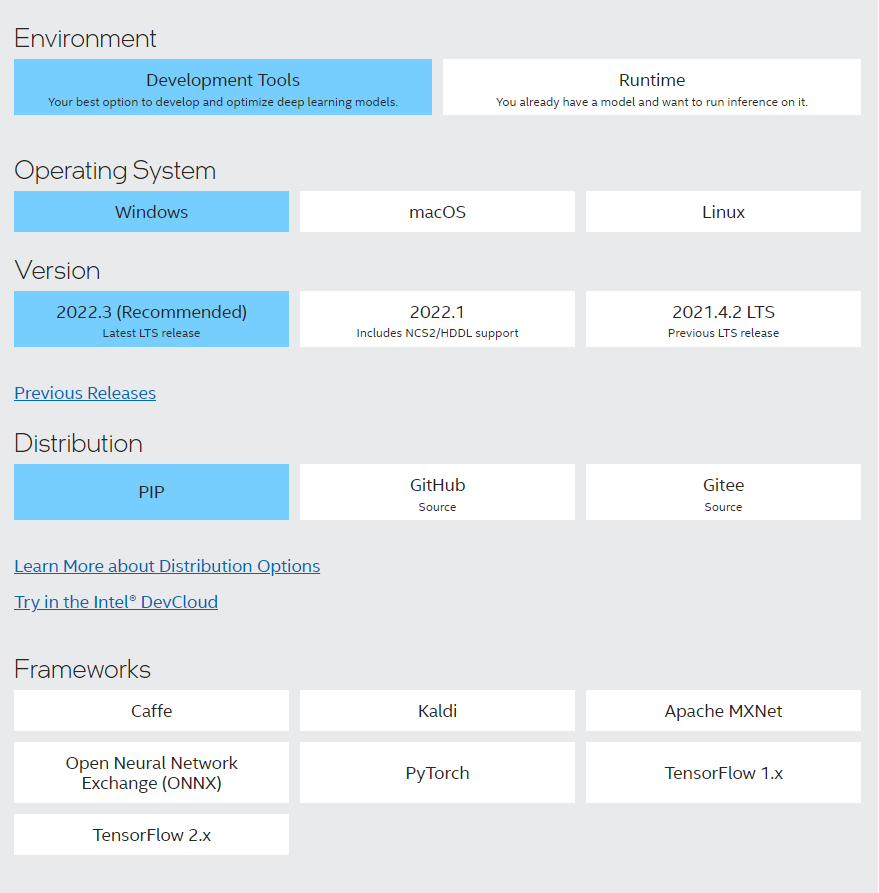Open Learn More about Distribution Options

(x=167, y=566)
